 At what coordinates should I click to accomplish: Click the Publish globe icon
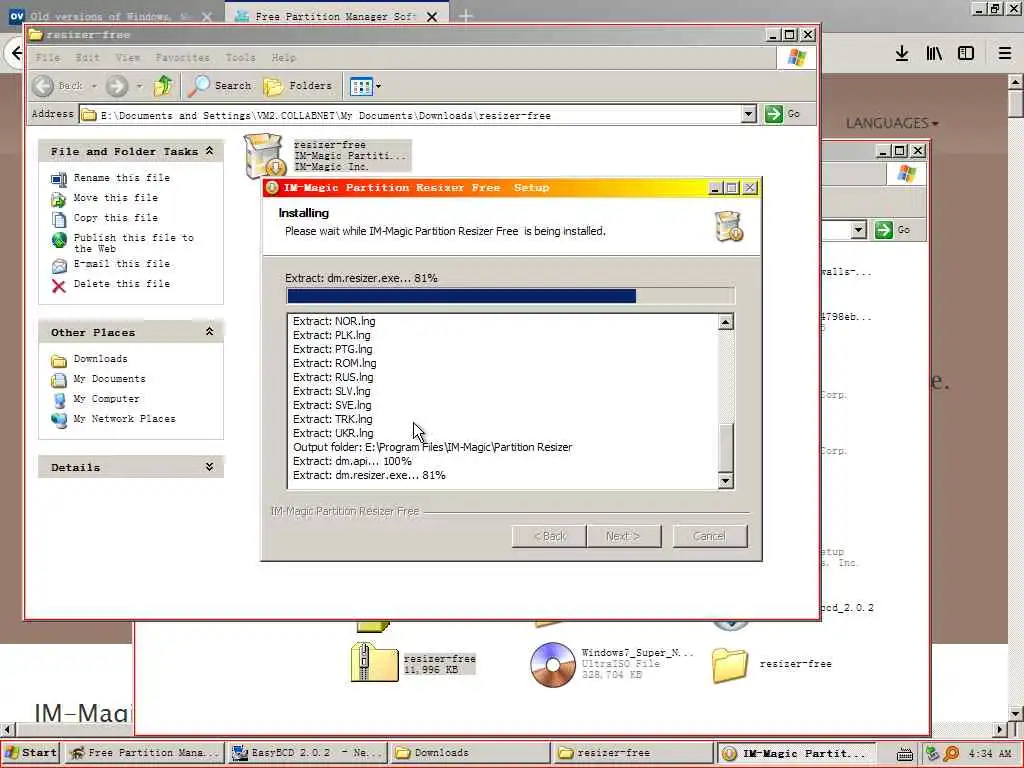[59, 240]
